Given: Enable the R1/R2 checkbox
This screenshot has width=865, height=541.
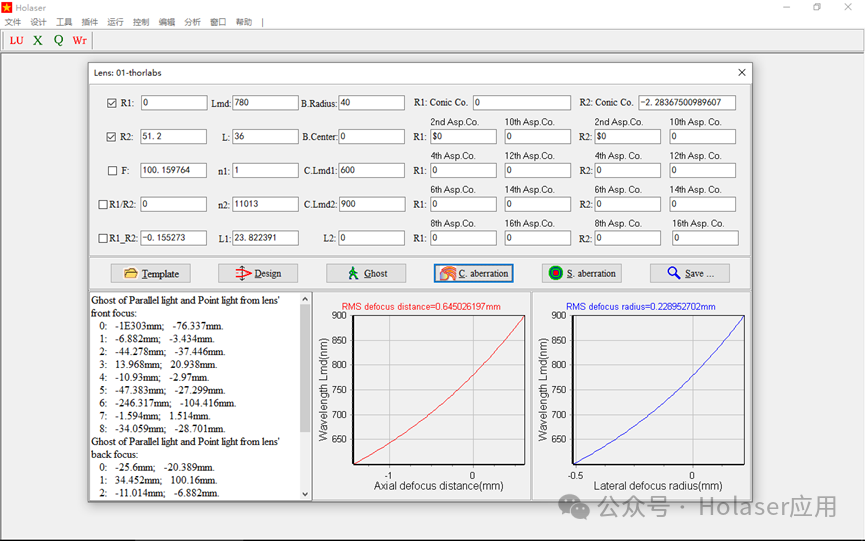Looking at the screenshot, I should [103, 205].
